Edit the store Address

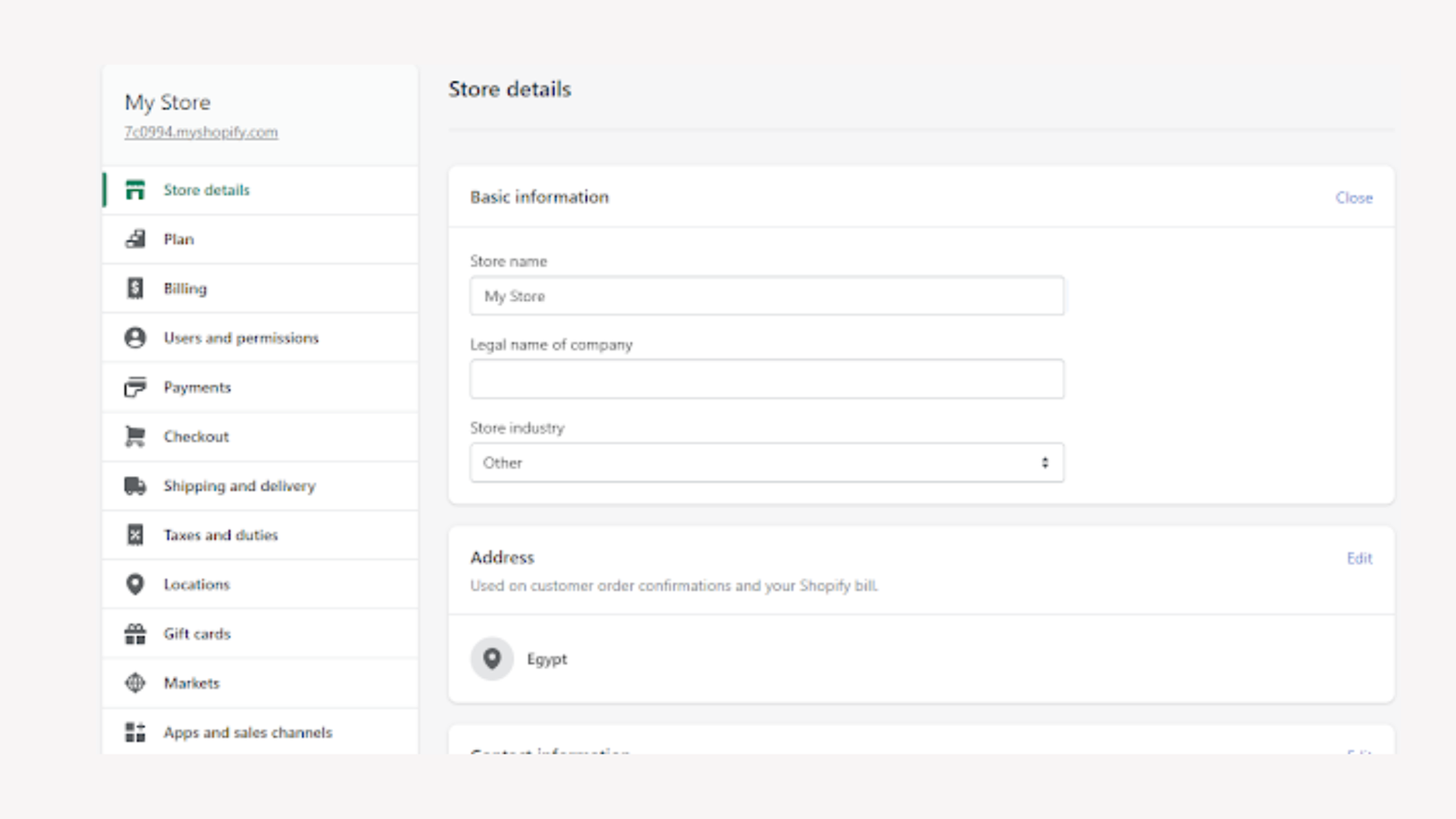click(1359, 558)
